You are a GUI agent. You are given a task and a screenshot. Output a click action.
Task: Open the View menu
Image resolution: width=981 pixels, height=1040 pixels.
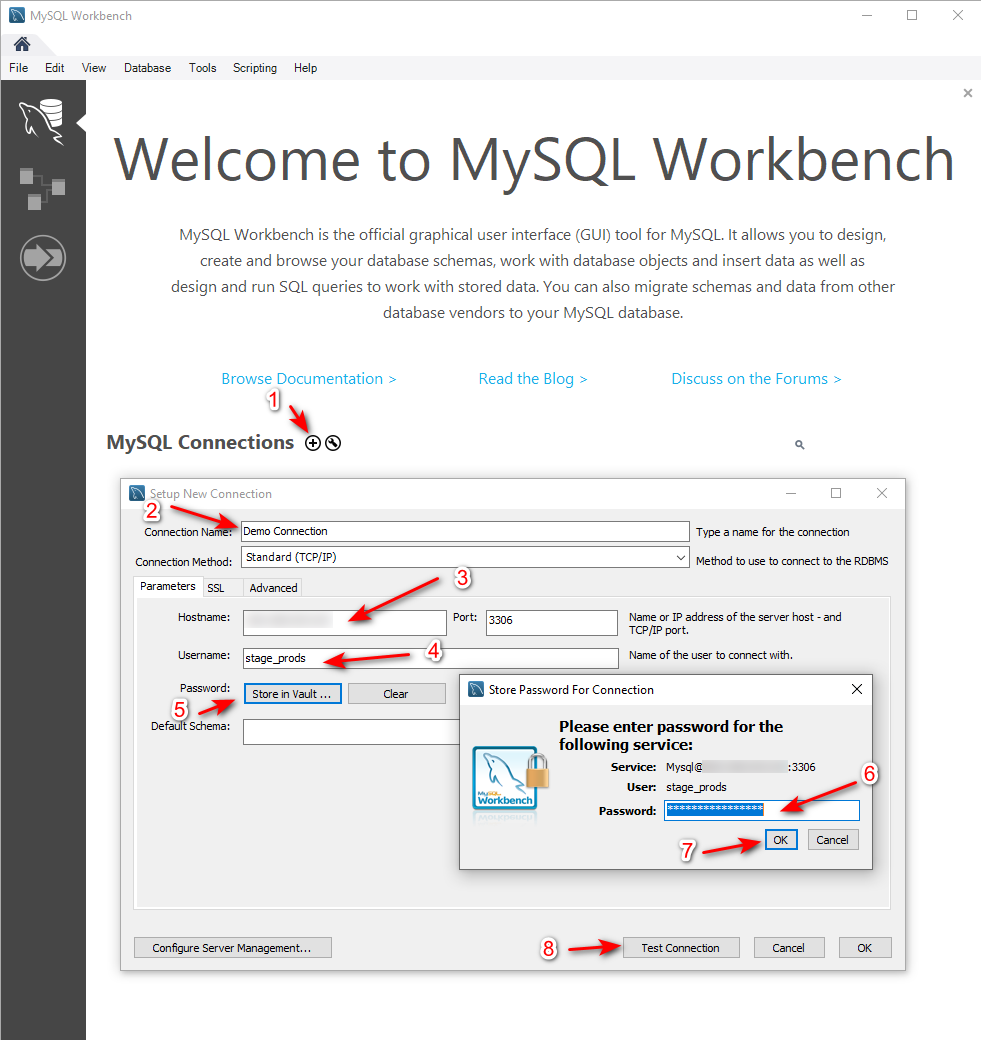[94, 68]
